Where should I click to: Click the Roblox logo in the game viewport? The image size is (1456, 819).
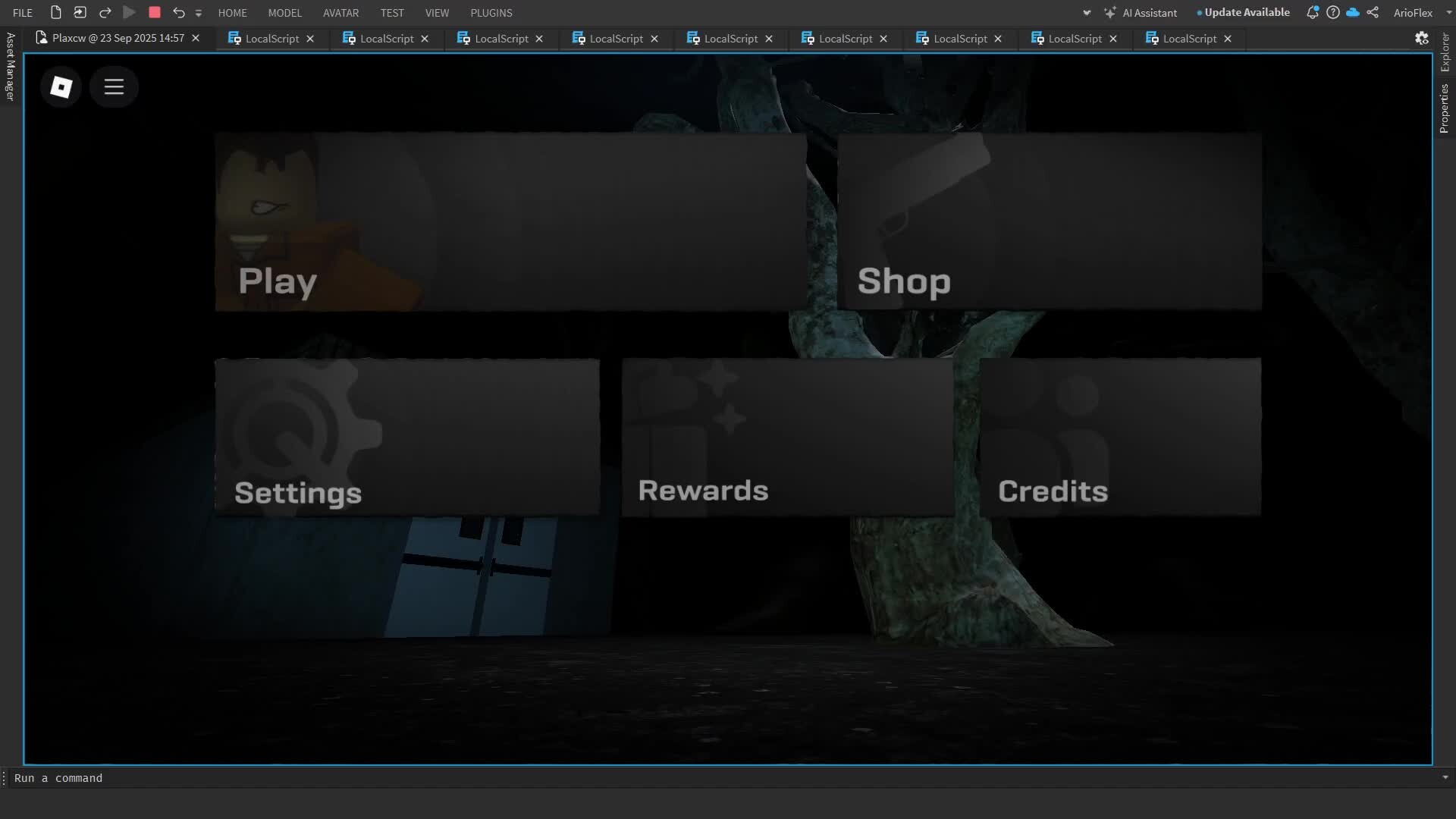point(61,86)
